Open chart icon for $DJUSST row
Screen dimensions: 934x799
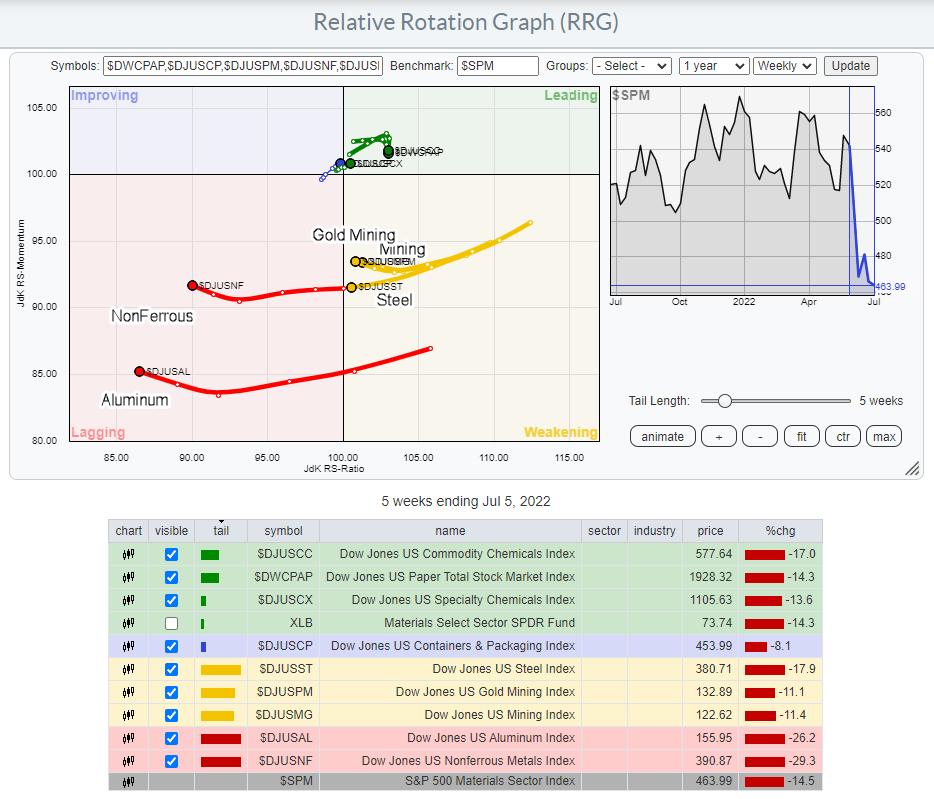tap(128, 669)
